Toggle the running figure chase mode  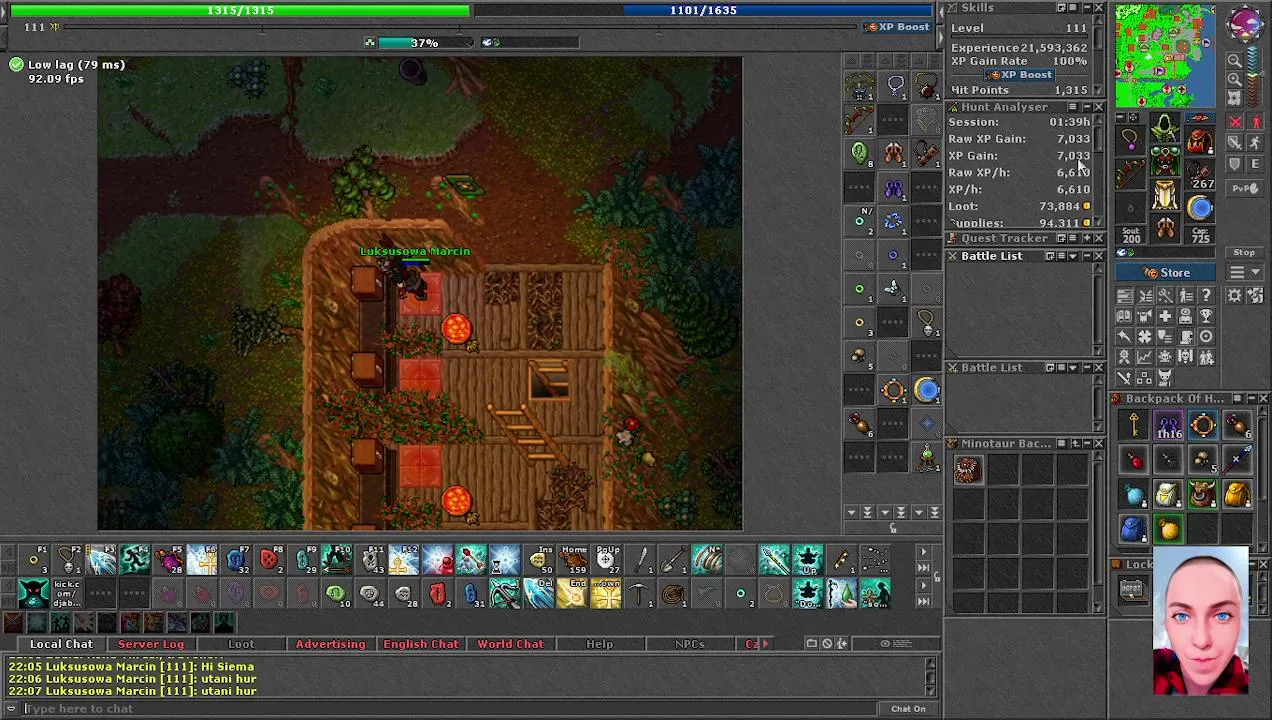click(1256, 143)
